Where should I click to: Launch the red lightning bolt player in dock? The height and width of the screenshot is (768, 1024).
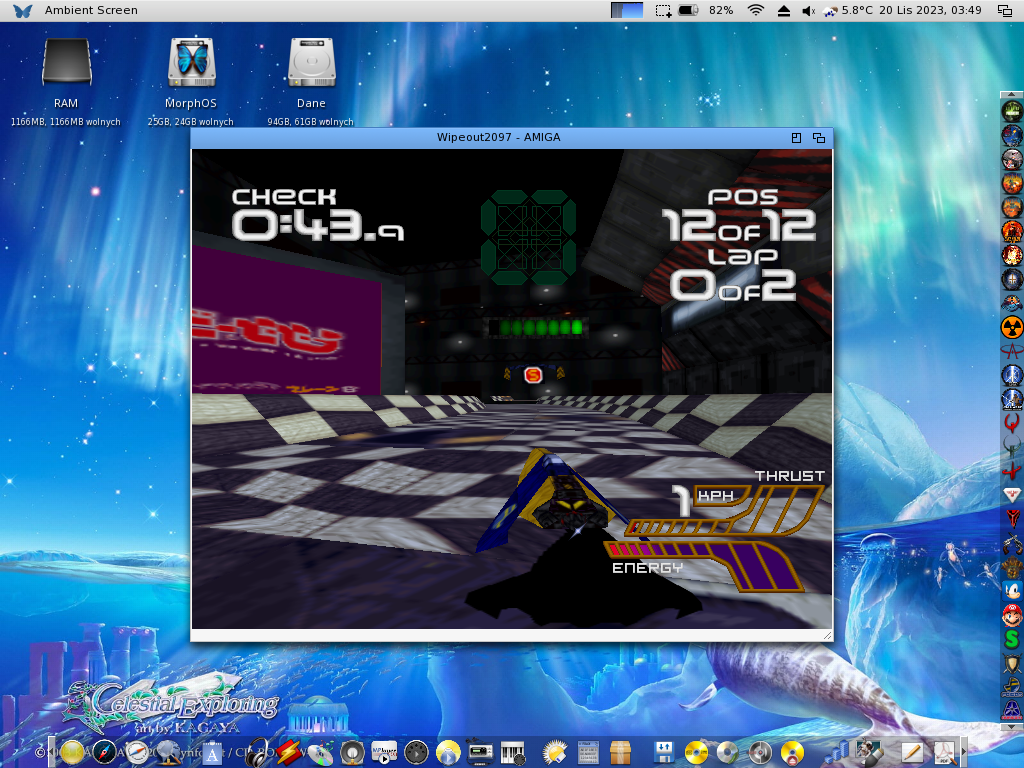288,752
